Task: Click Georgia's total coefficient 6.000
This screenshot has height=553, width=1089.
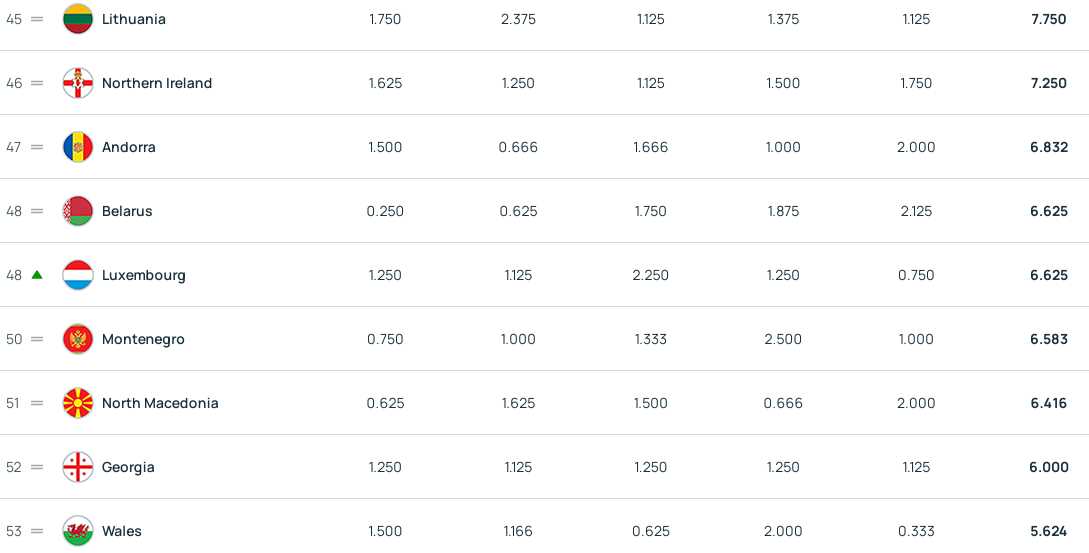Action: pyautogui.click(x=1049, y=467)
